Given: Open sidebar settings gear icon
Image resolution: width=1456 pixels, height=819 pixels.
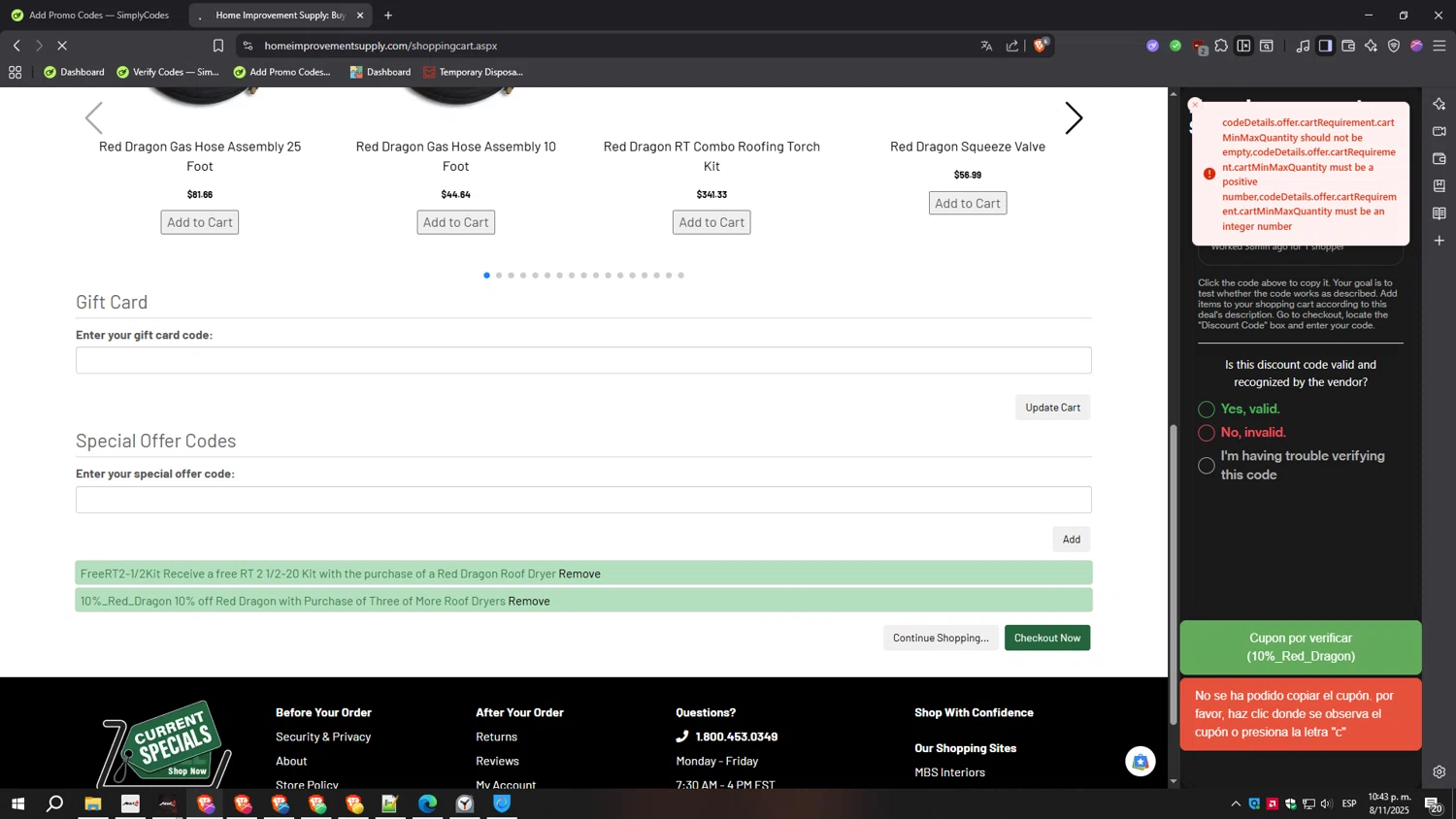Looking at the screenshot, I should tap(1439, 772).
